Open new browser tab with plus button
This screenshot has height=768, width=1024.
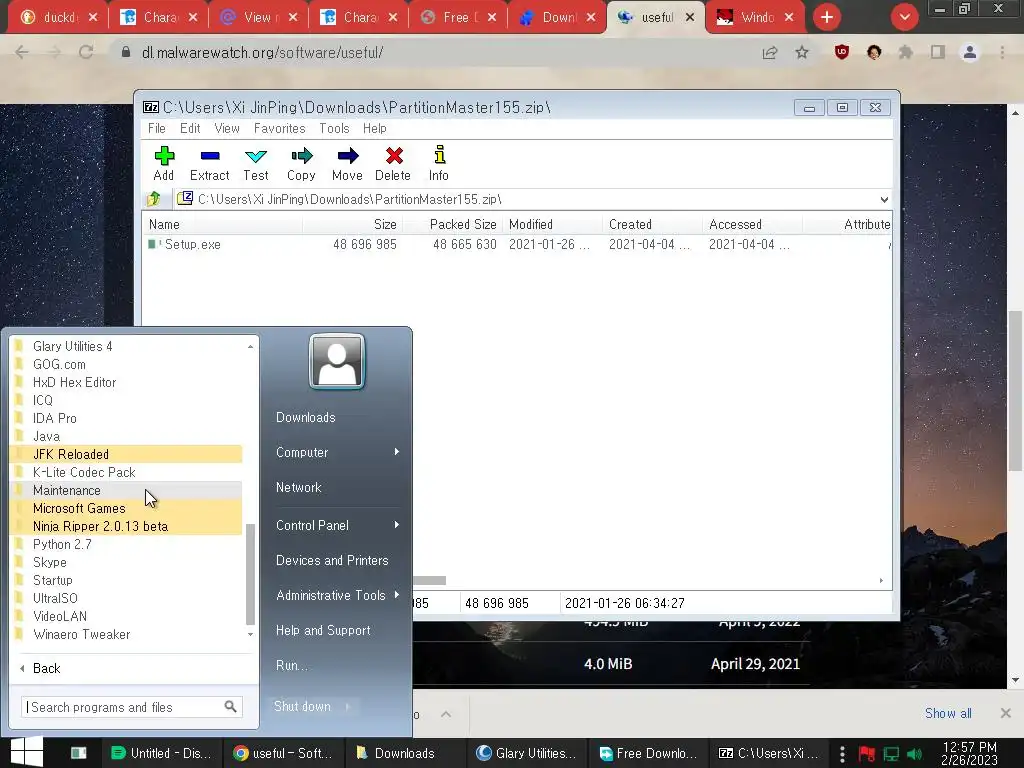click(x=827, y=17)
